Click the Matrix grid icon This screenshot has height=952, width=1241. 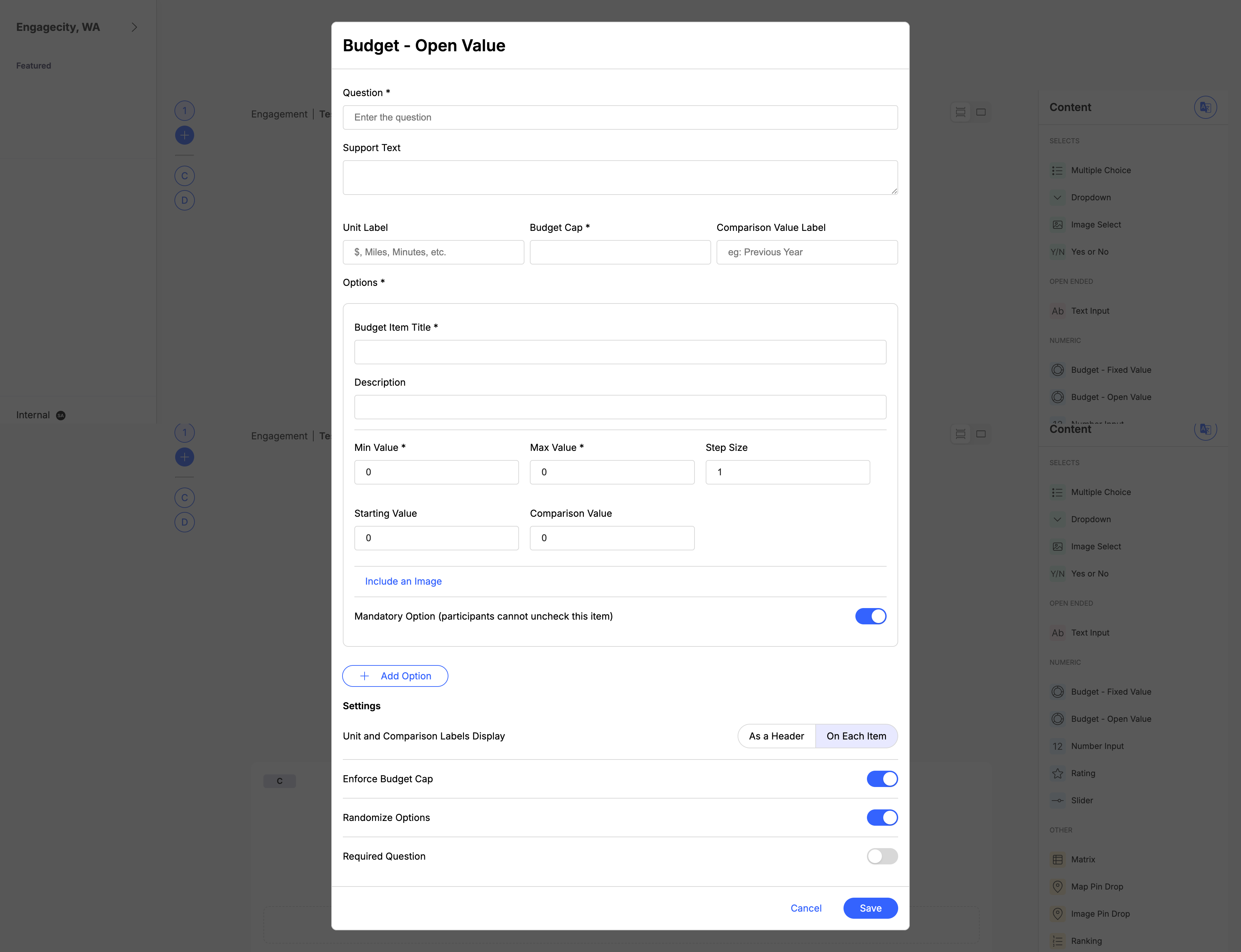pos(1057,860)
